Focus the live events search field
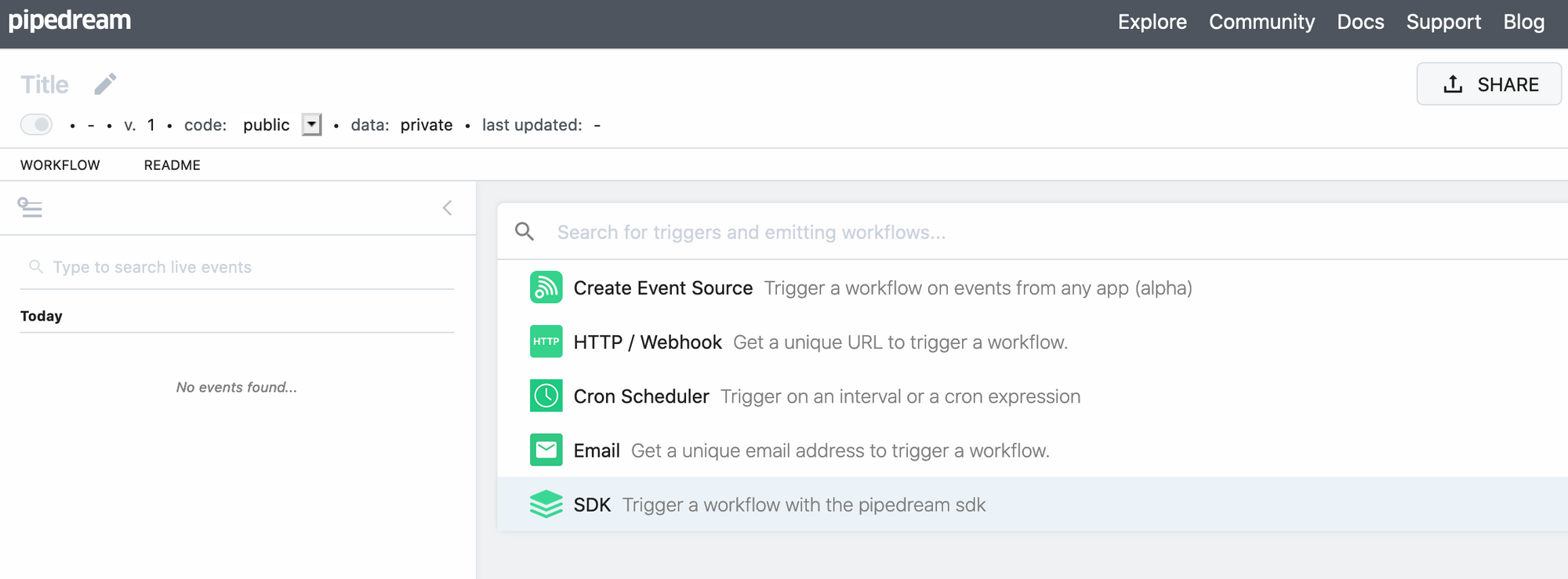The height and width of the screenshot is (579, 1568). [x=243, y=267]
